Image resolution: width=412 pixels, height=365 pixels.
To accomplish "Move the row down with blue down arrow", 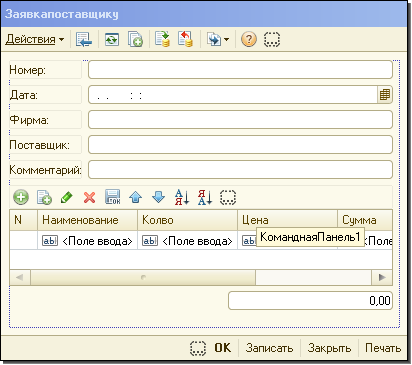I will pyautogui.click(x=158, y=197).
